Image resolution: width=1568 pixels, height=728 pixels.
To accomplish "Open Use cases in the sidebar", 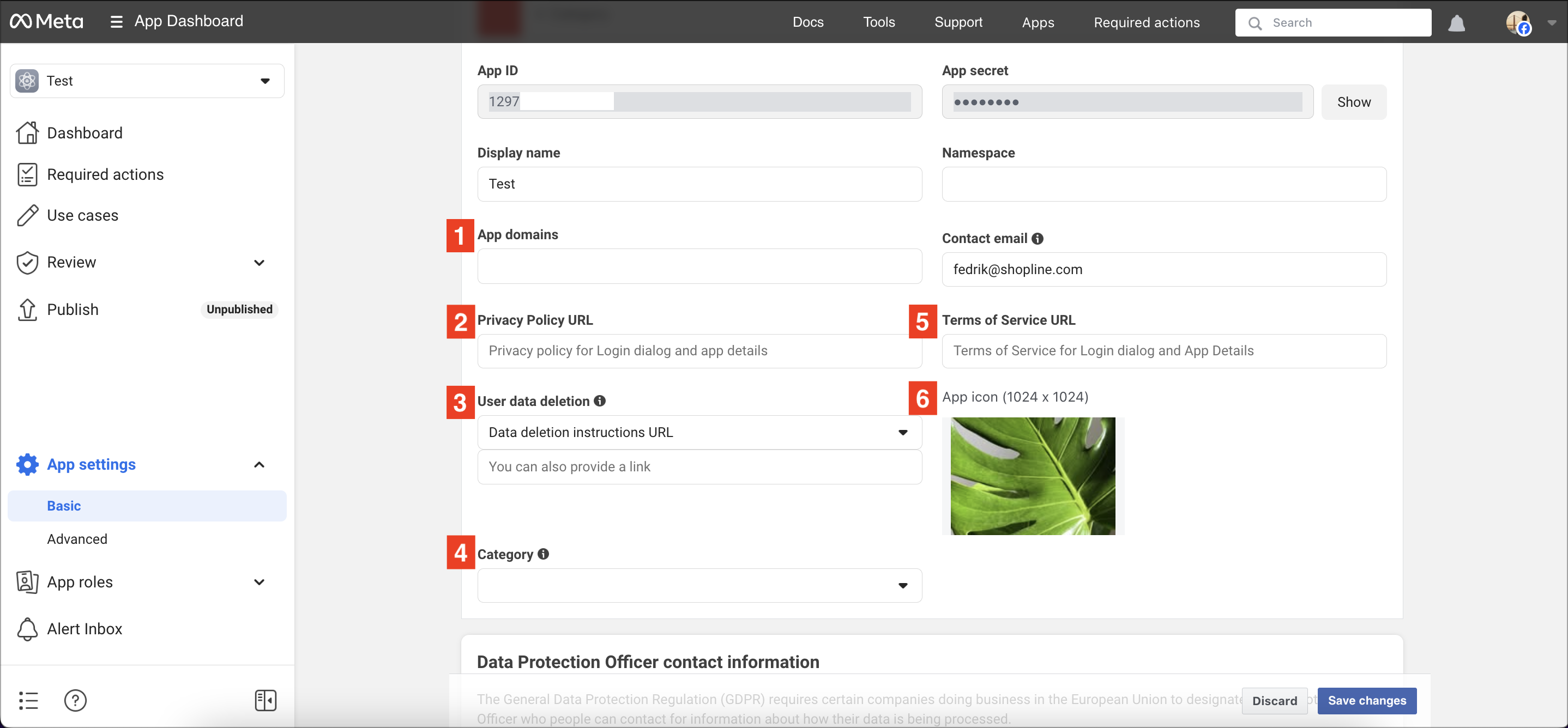I will (83, 215).
